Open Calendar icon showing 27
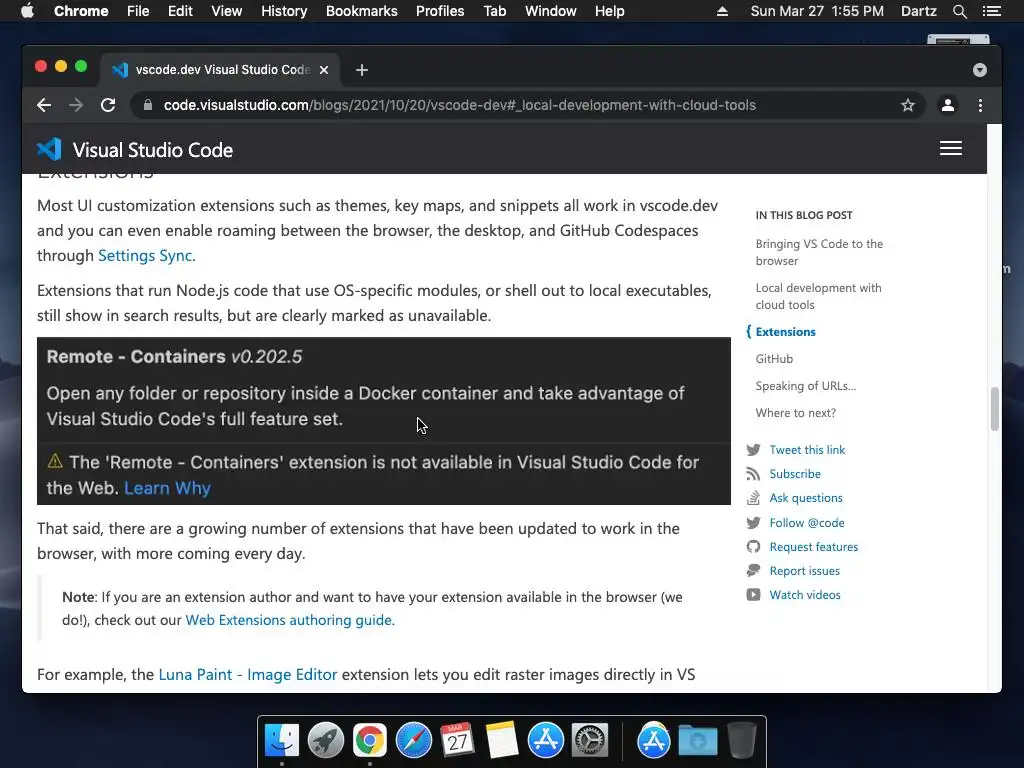The image size is (1024, 768). pyautogui.click(x=457, y=741)
